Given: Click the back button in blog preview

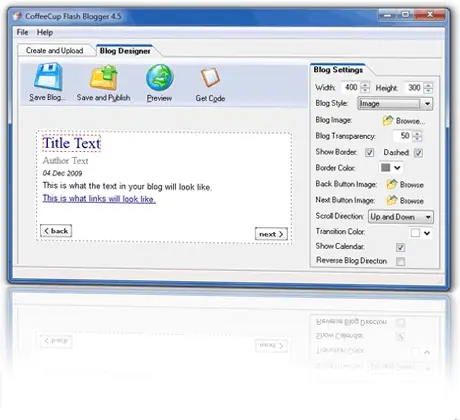Looking at the screenshot, I should 56,231.
